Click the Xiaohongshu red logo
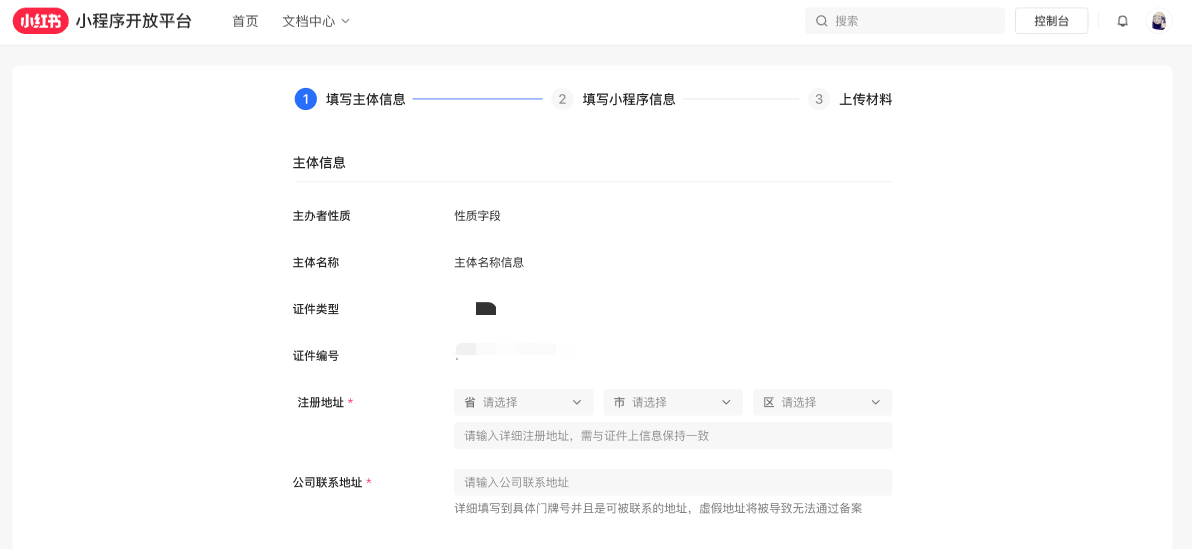 click(41, 21)
